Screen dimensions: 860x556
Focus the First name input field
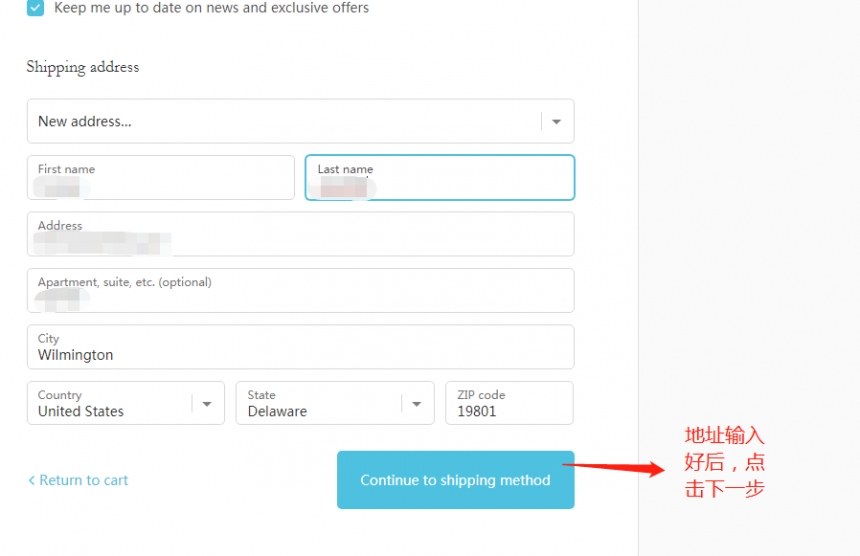[x=160, y=178]
